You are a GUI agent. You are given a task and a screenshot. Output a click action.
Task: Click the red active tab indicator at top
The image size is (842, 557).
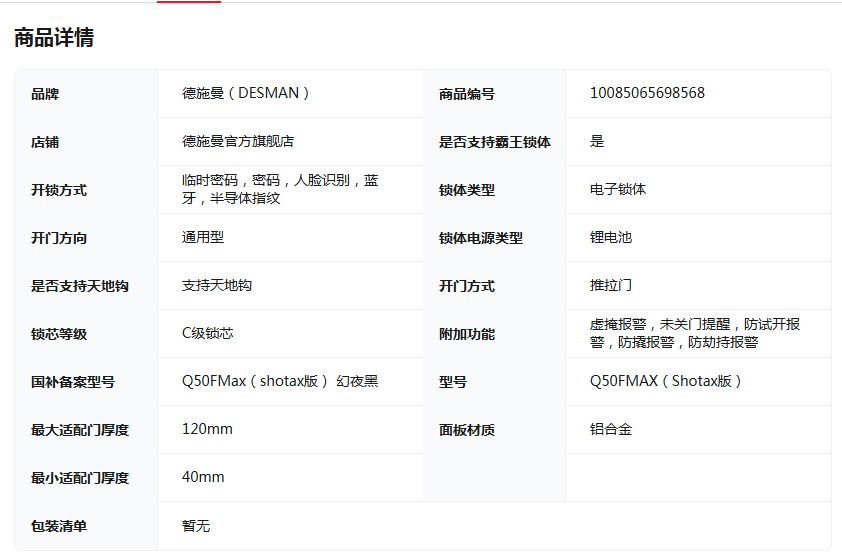click(189, 2)
